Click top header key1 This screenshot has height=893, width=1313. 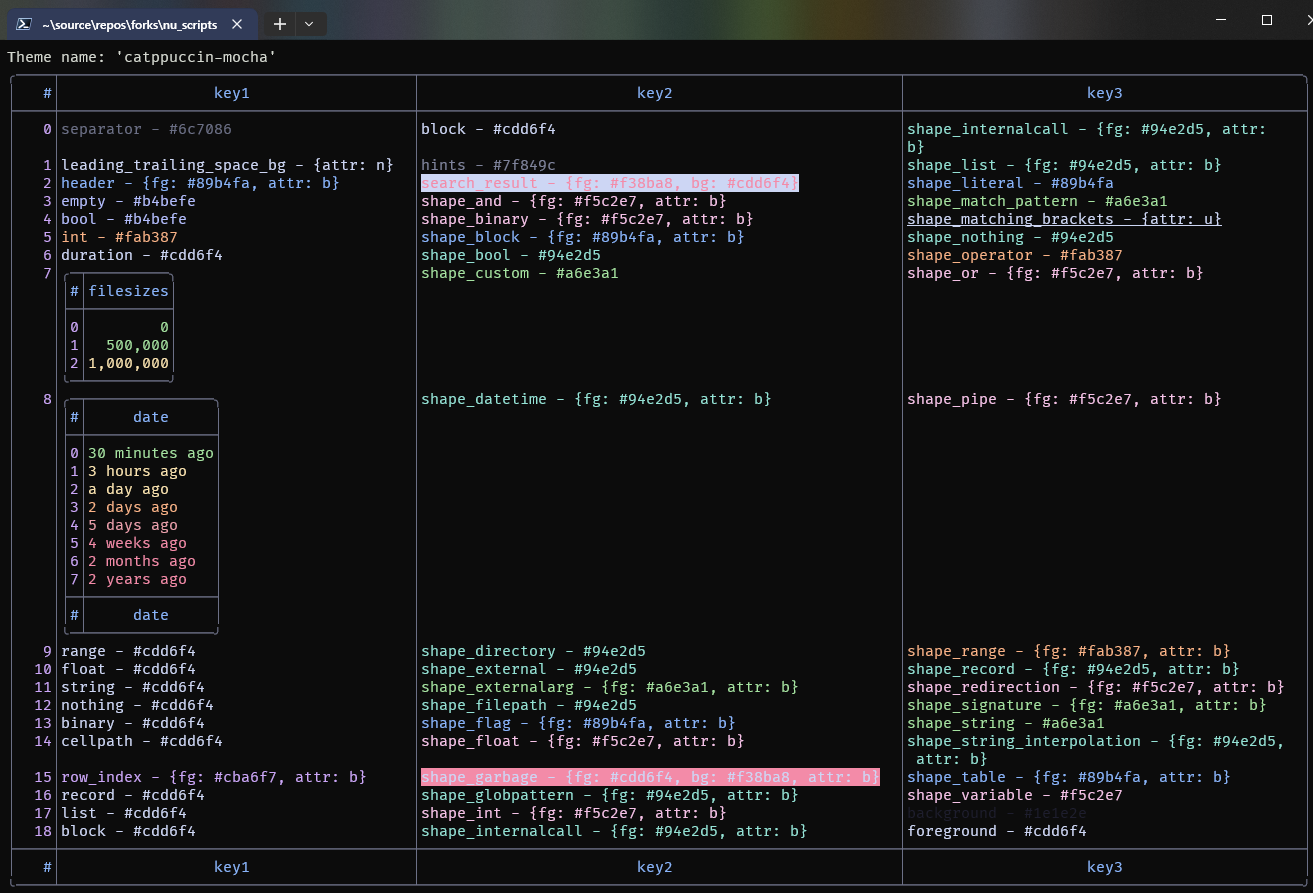tap(232, 93)
